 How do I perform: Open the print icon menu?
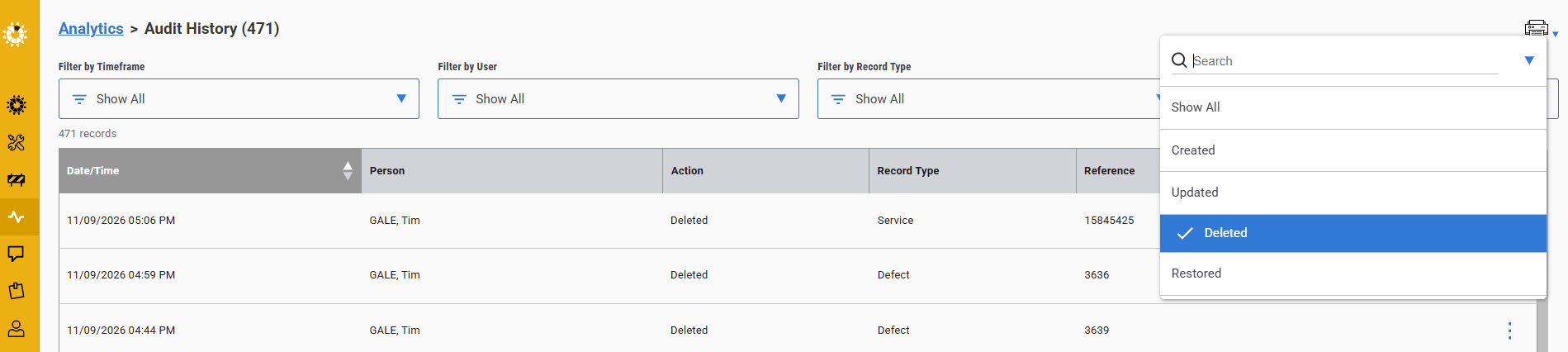(x=1540, y=29)
